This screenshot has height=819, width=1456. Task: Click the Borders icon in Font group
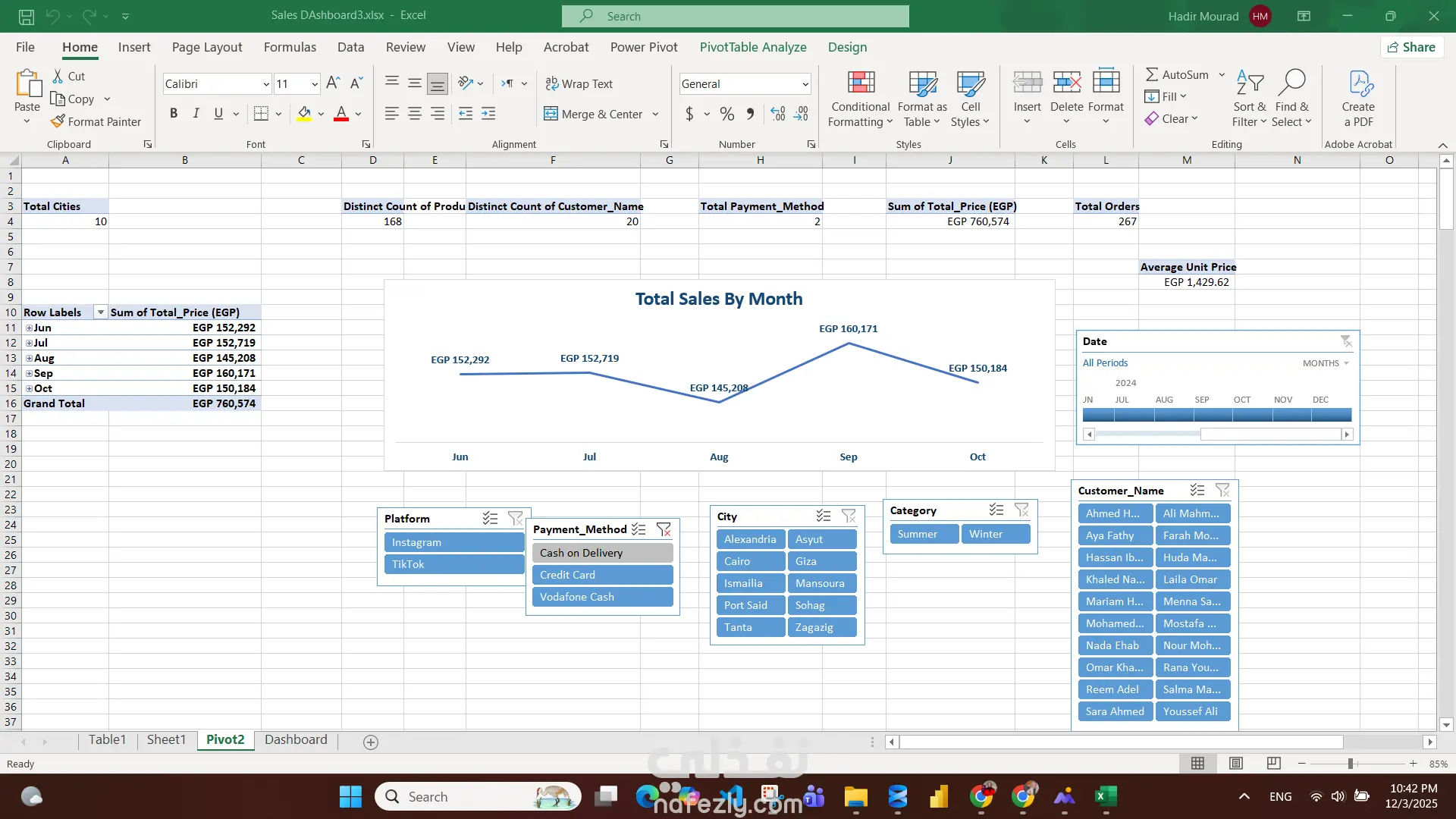261,114
